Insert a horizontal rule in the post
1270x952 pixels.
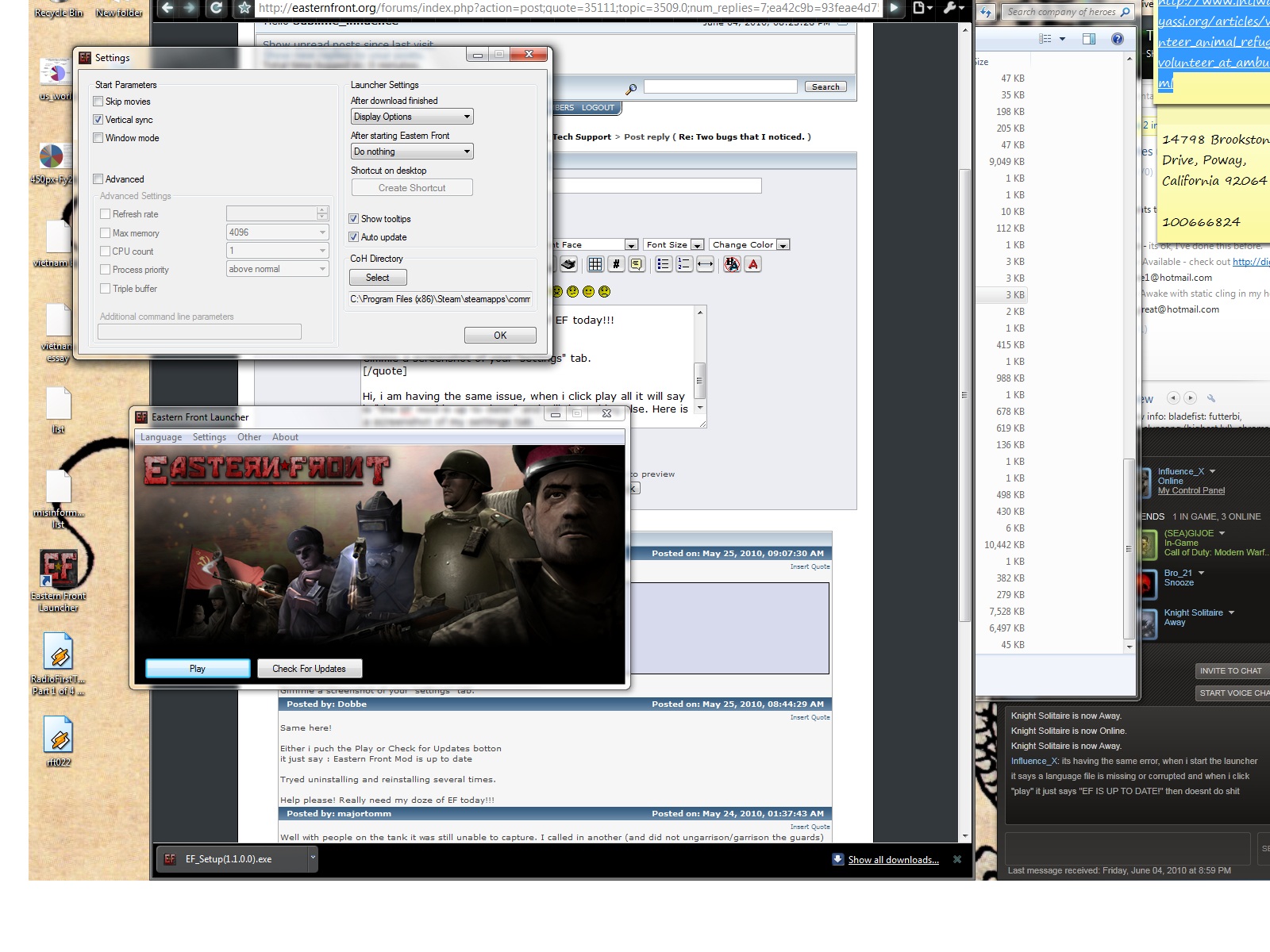click(705, 264)
